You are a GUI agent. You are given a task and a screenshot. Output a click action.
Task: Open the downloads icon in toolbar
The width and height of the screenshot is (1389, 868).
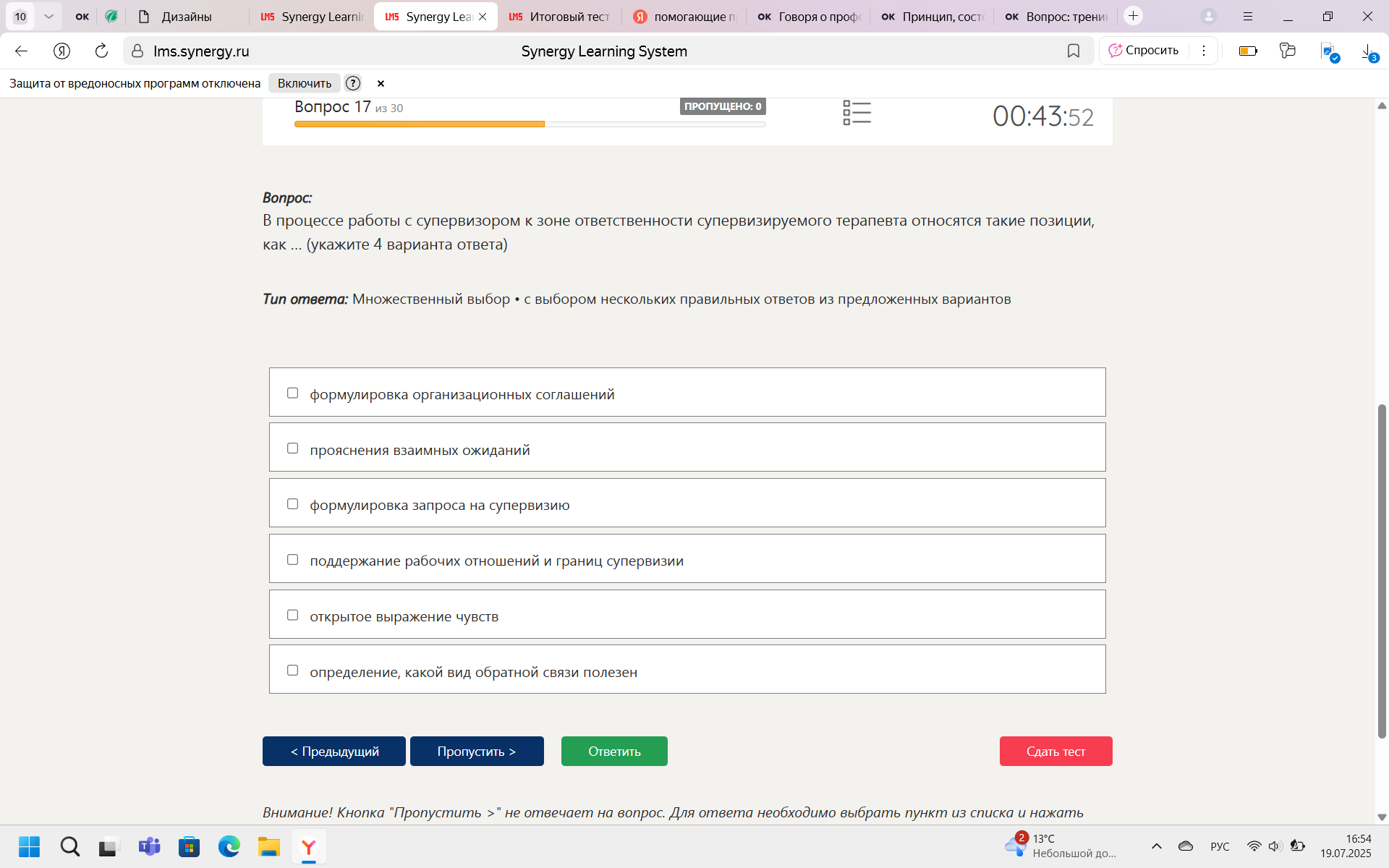click(1369, 51)
